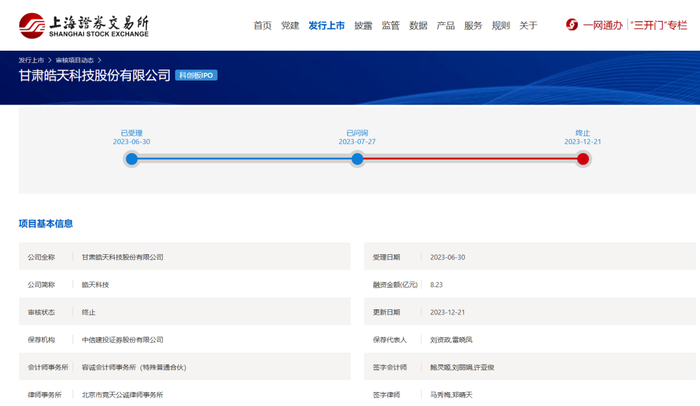Select 中信建投证券股份有限公司 sponsor value
The image size is (700, 406).
(x=122, y=339)
